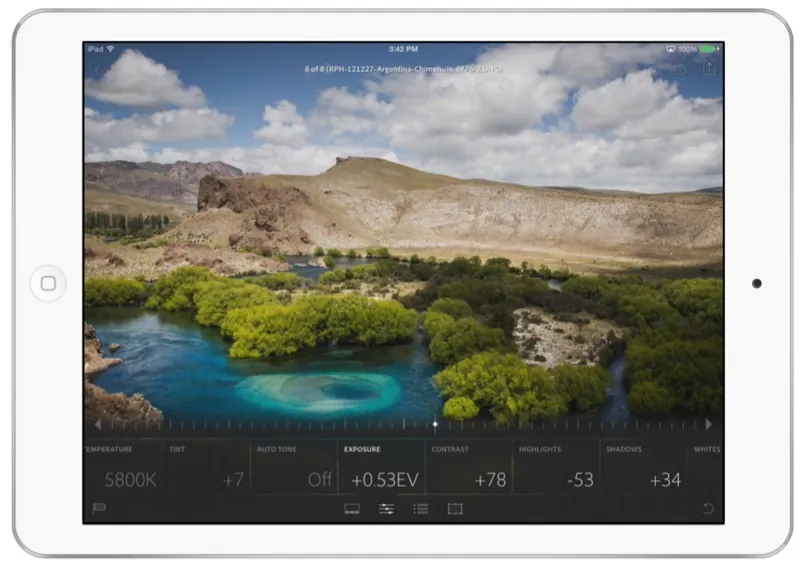The width and height of the screenshot is (800, 564).
Task: Open the presets list icon
Action: [x=421, y=509]
